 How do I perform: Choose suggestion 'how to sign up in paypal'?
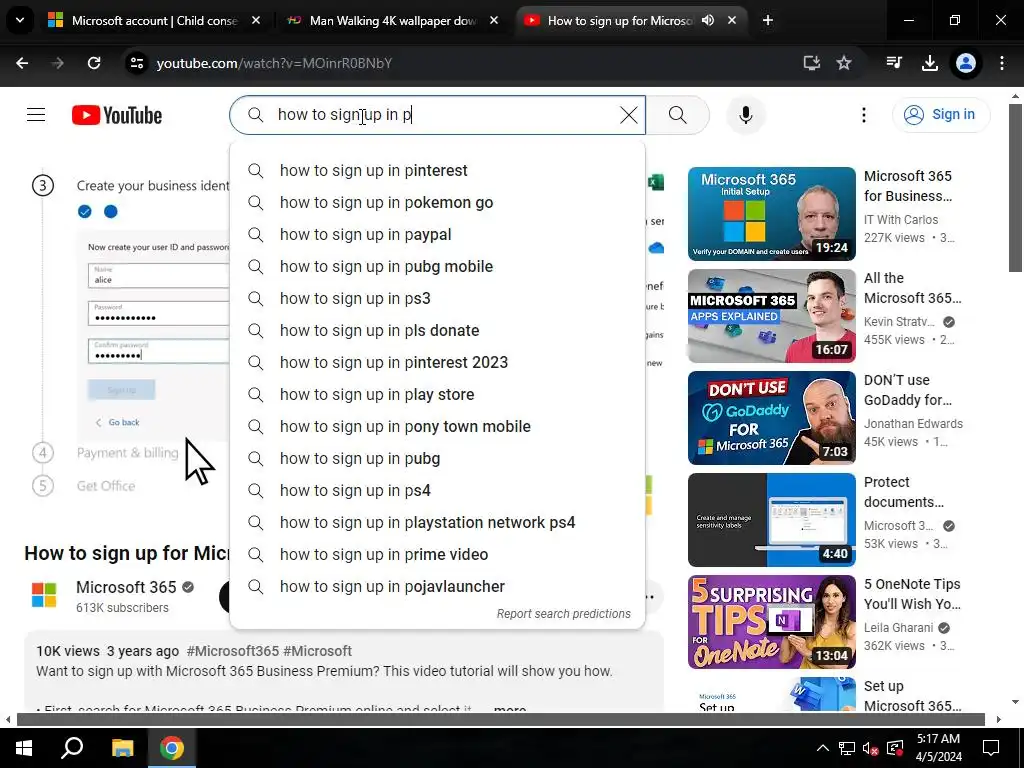[x=438, y=234]
